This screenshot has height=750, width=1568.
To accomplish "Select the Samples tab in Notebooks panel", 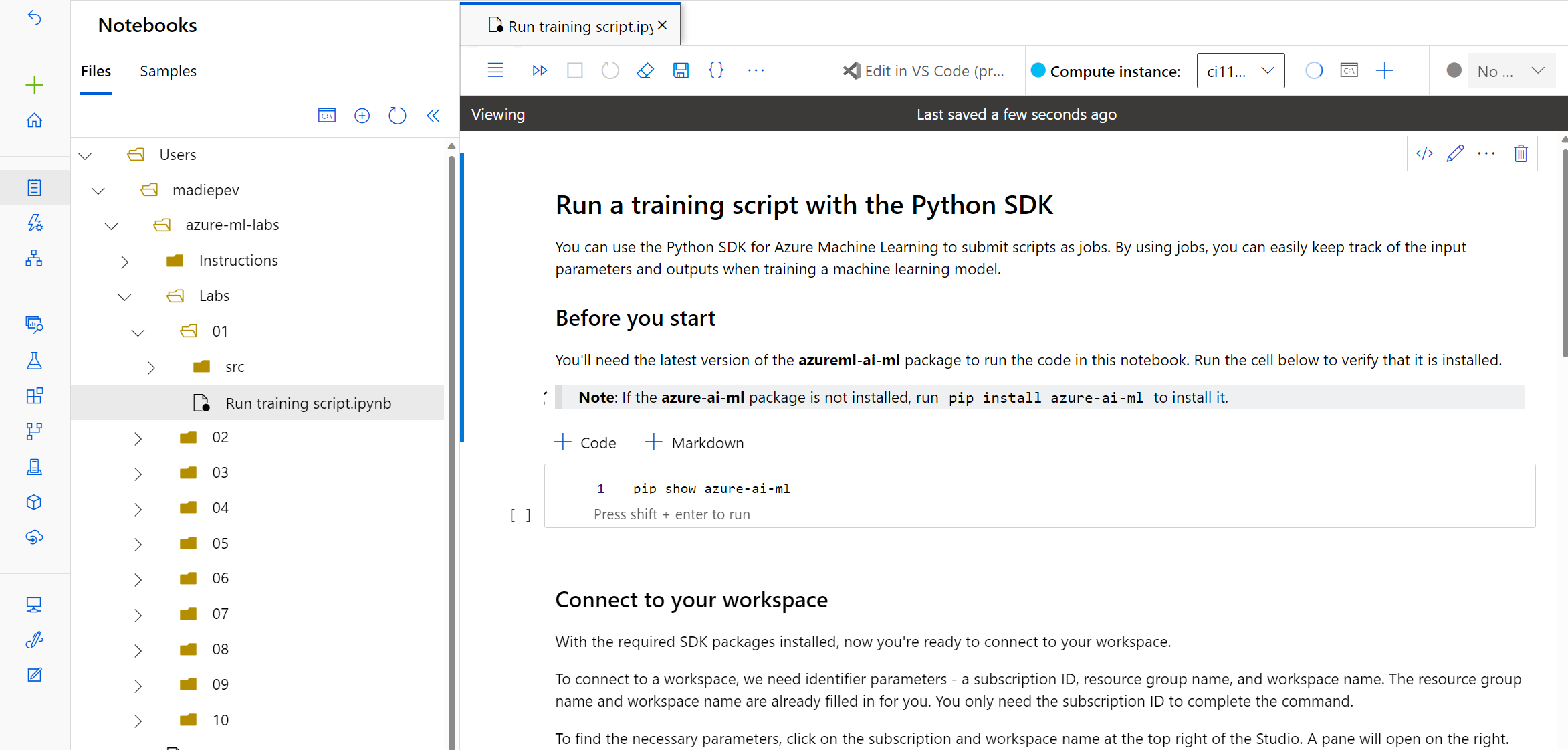I will 168,71.
